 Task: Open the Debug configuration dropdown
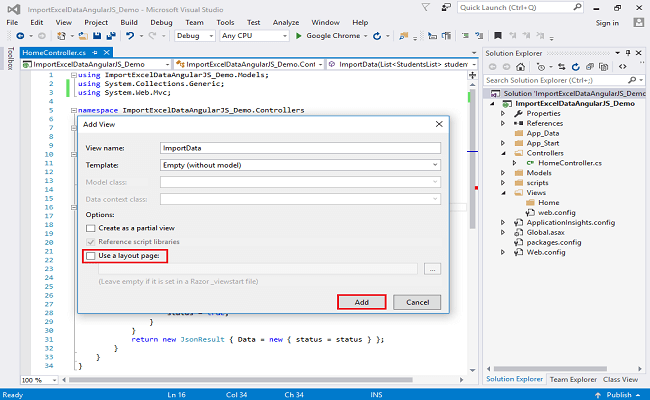[194, 36]
